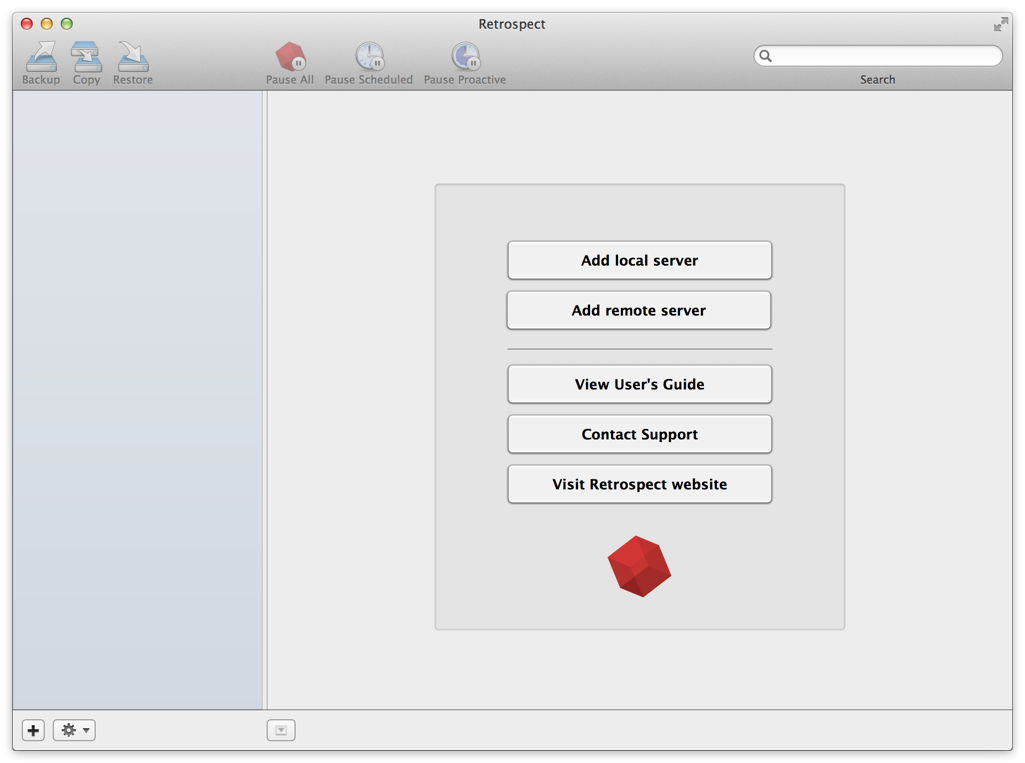Click the Pause Proactive clock icon
The image size is (1025, 763).
coord(465,56)
